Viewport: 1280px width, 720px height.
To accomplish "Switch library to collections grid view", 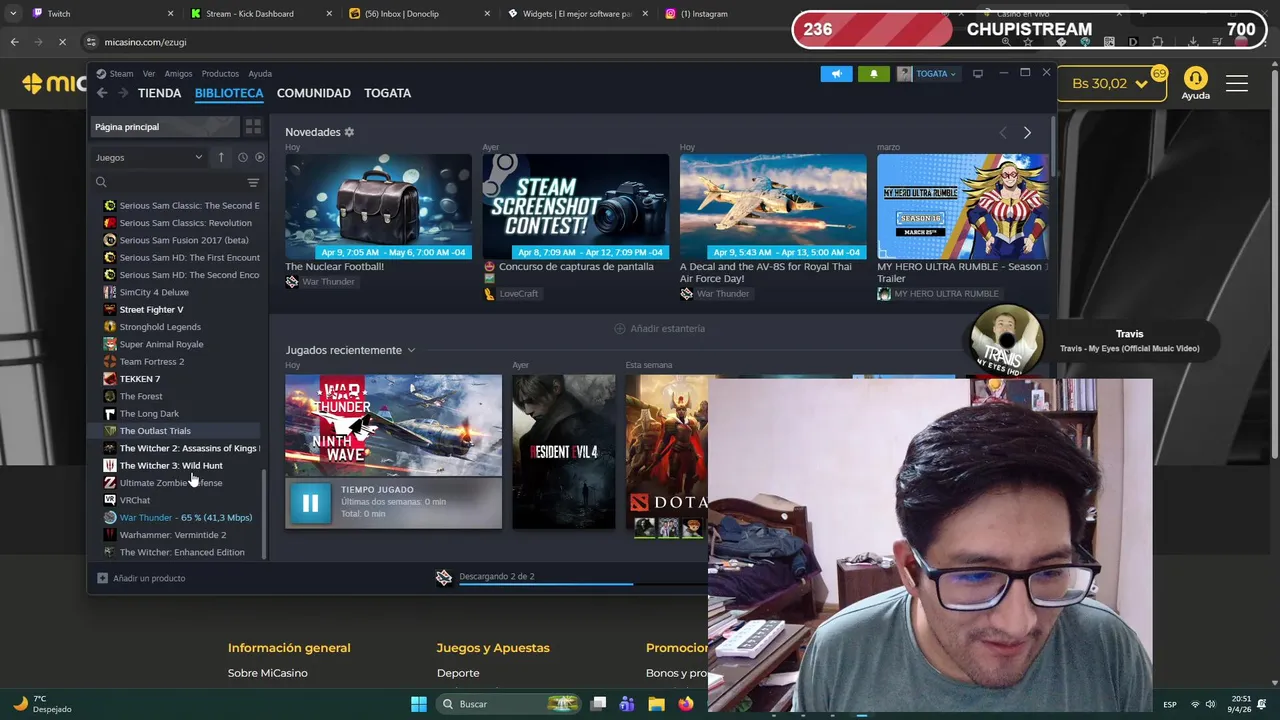I will (x=253, y=127).
